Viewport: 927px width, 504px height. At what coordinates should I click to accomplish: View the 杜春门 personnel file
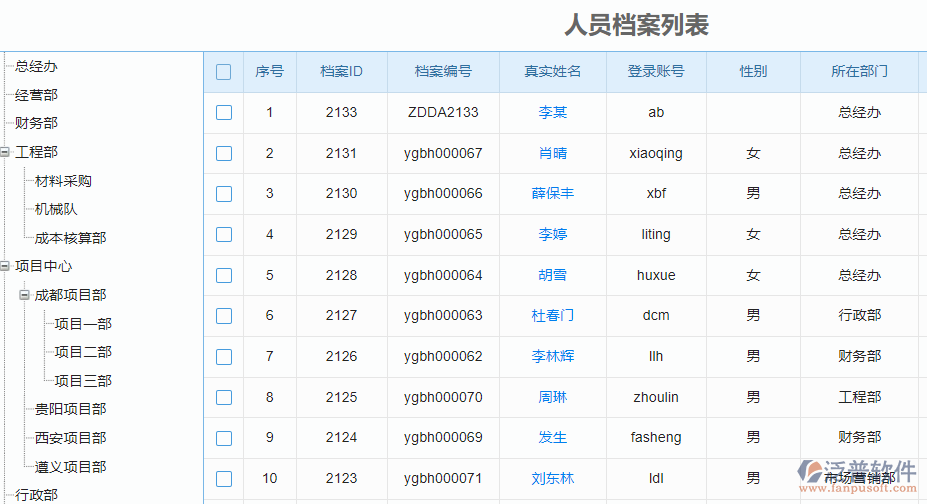point(553,316)
